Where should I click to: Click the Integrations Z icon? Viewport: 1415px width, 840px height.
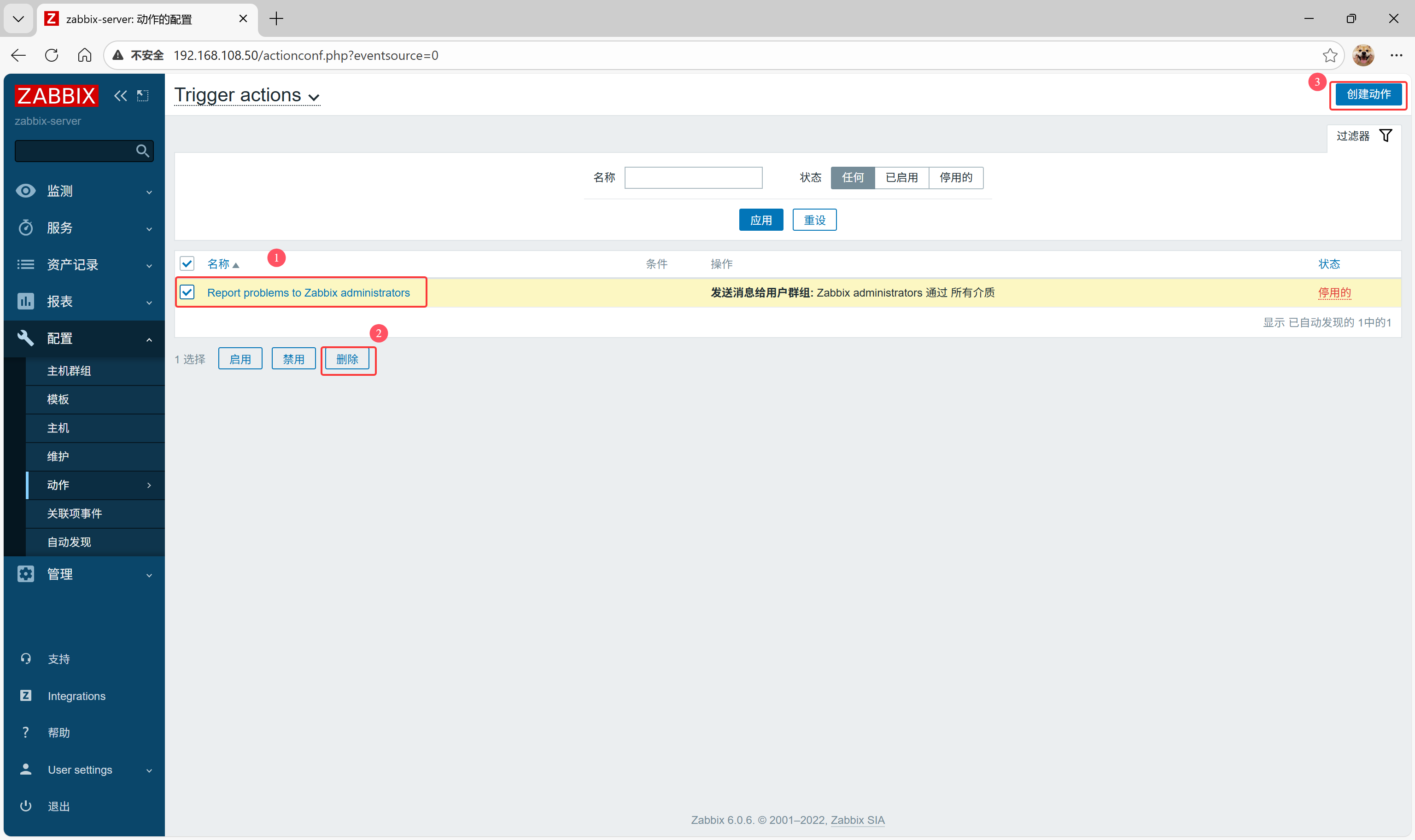[x=25, y=696]
